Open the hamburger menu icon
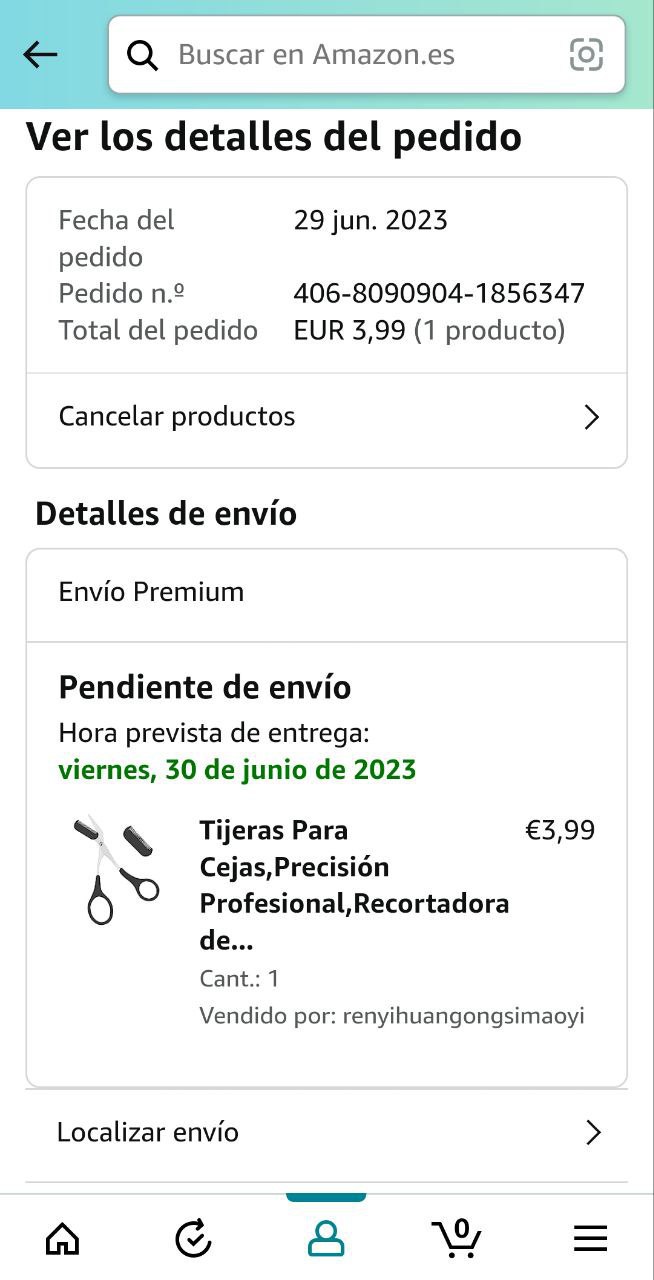The width and height of the screenshot is (654, 1280). click(x=590, y=1239)
